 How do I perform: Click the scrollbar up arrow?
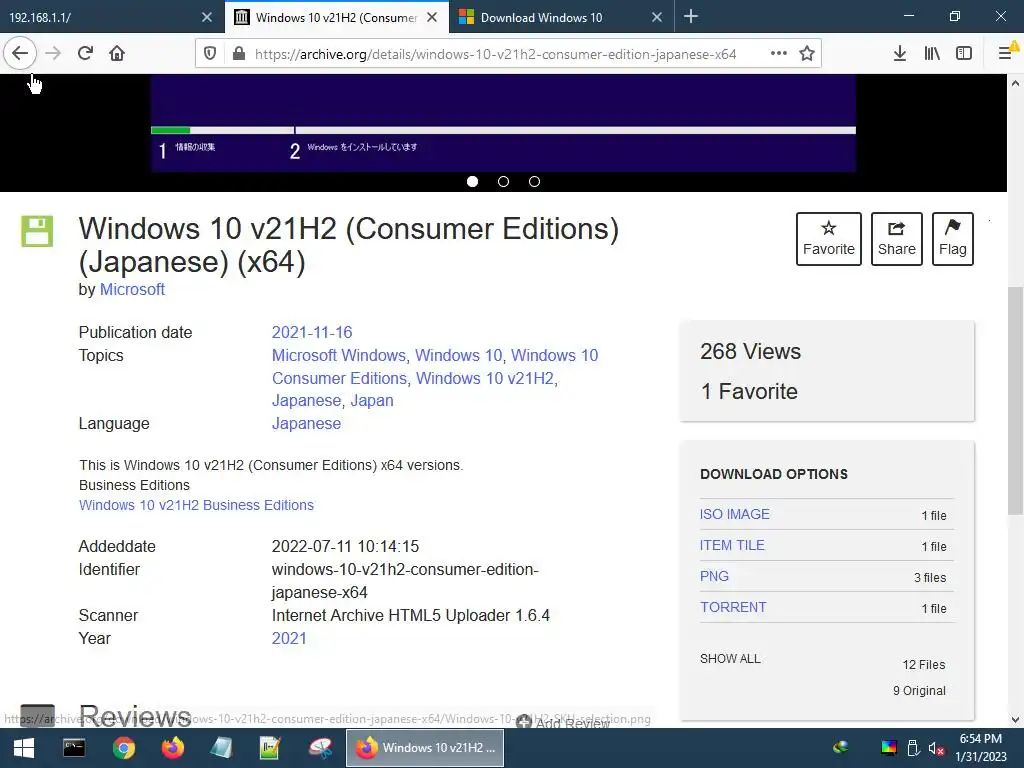[x=1015, y=83]
